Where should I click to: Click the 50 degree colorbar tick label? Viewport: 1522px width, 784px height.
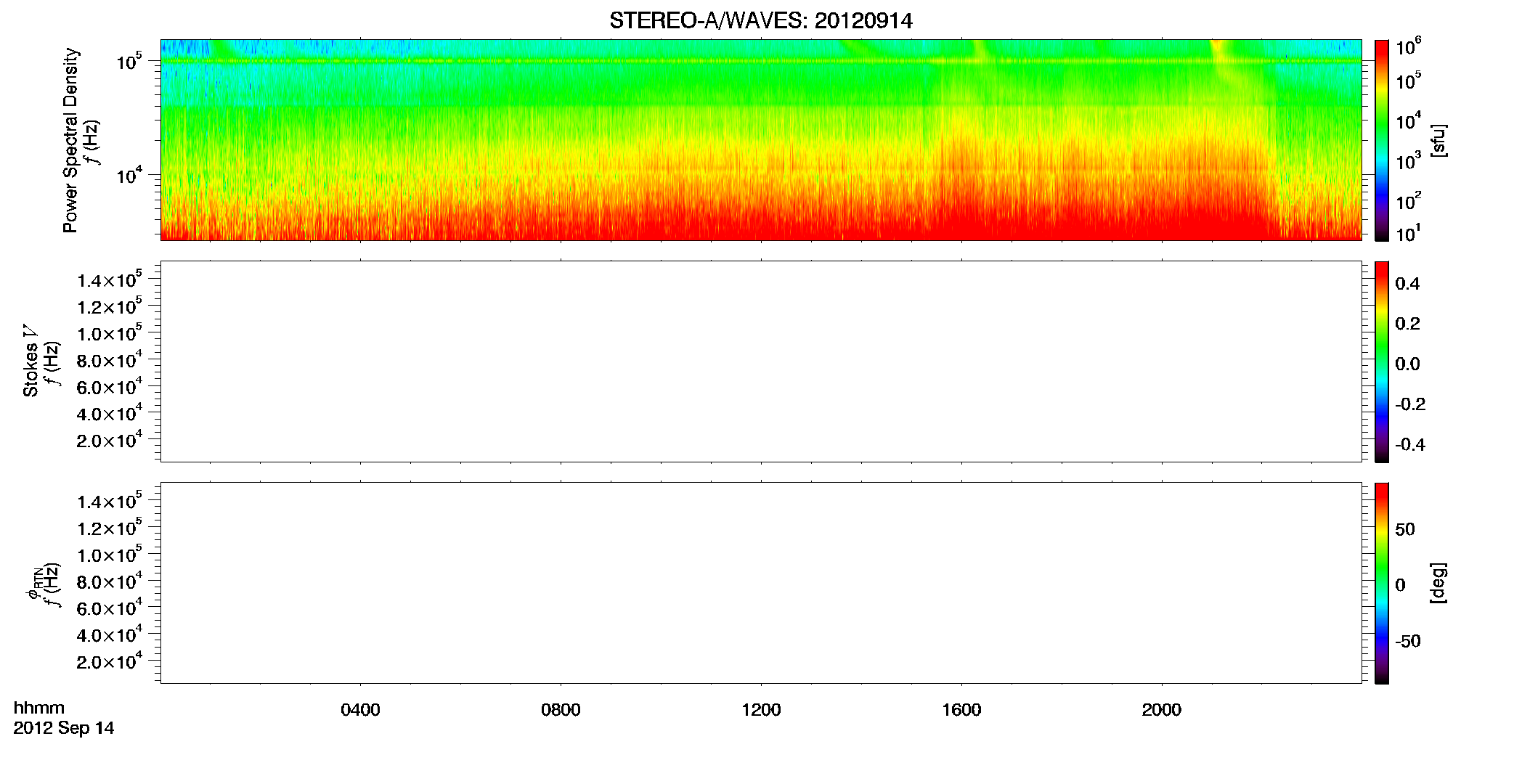1405,529
